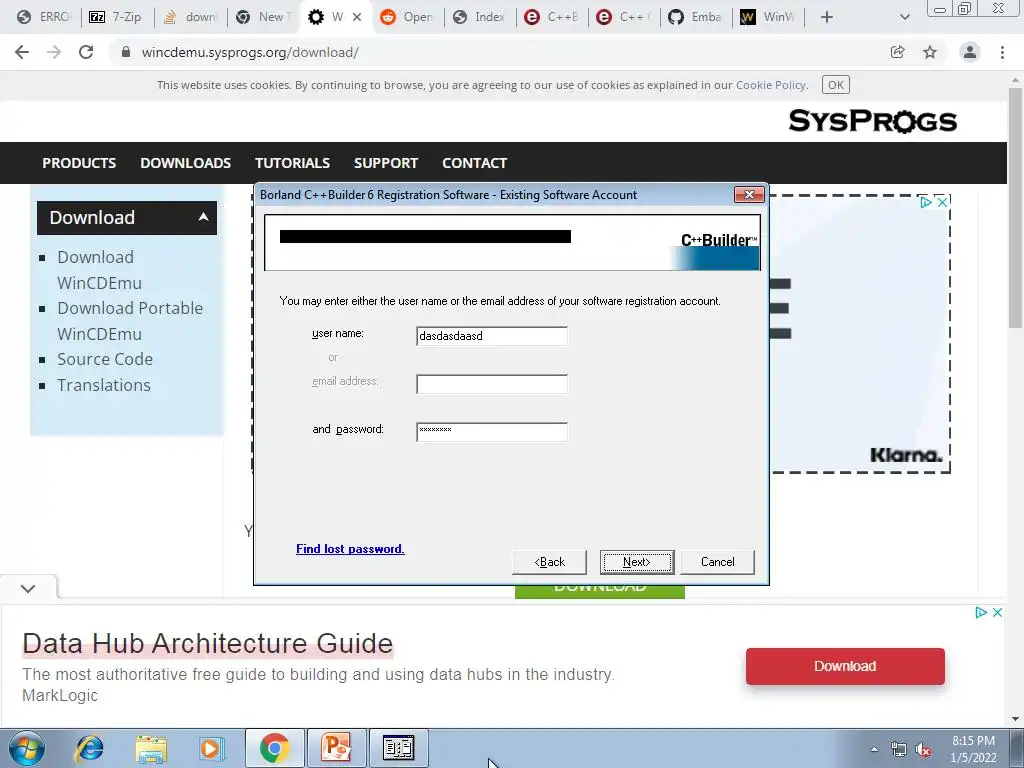
Task: Open the Source Code sidebar link
Action: coord(104,359)
